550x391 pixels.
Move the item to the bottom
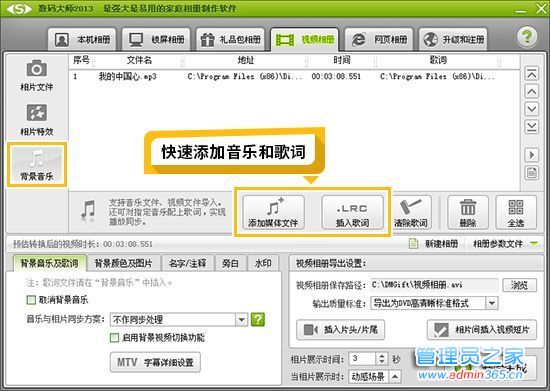(x=531, y=127)
